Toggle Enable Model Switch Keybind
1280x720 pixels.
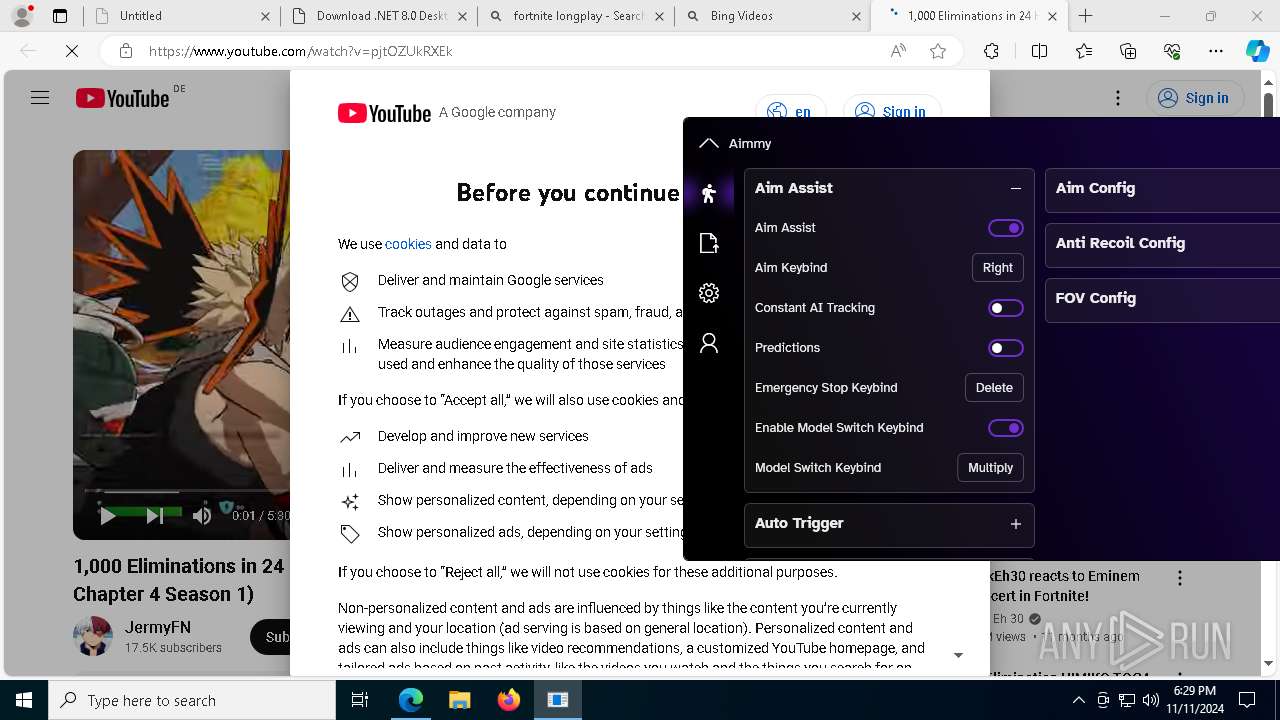click(x=1006, y=428)
